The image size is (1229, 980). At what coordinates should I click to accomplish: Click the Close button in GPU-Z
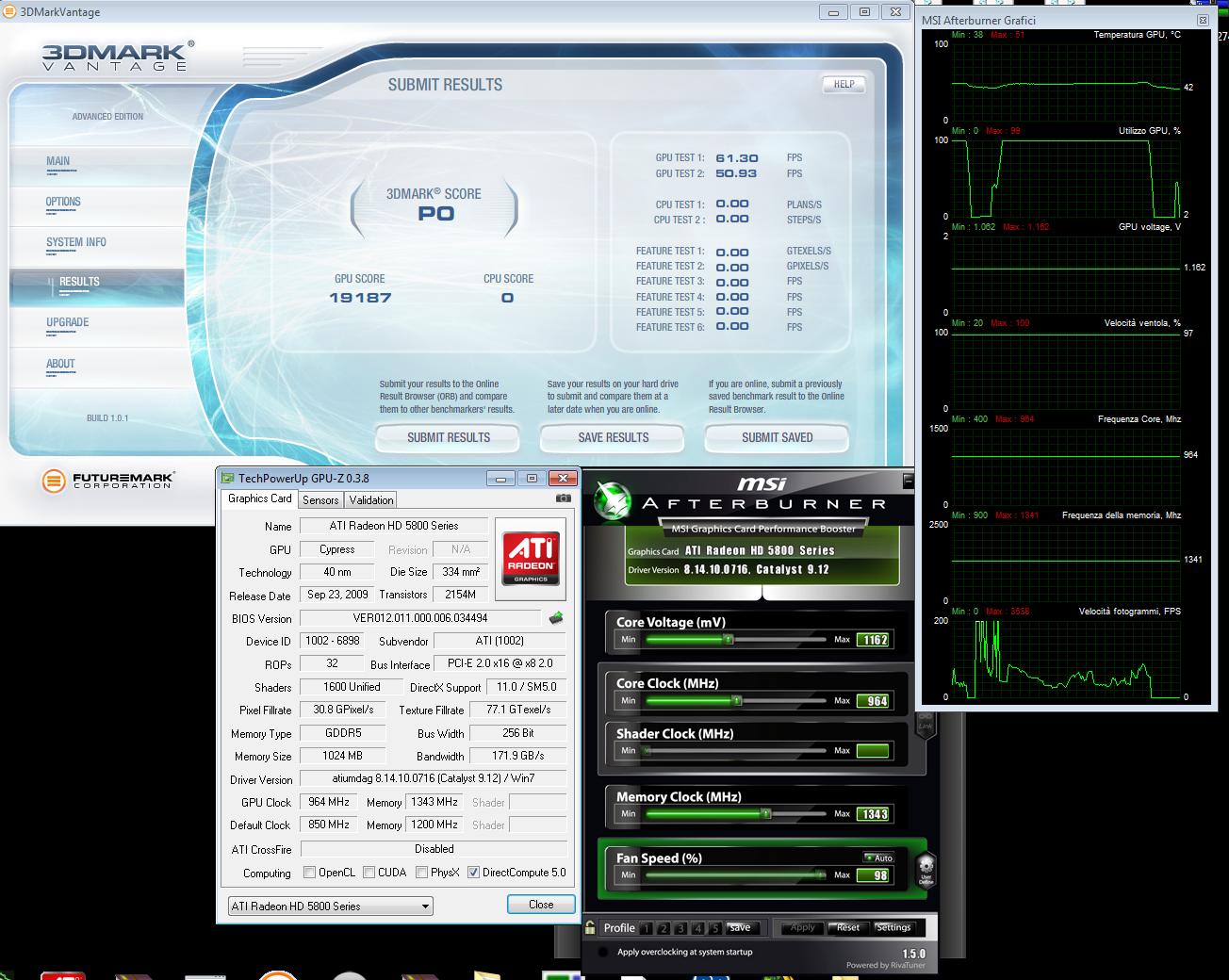[x=541, y=905]
